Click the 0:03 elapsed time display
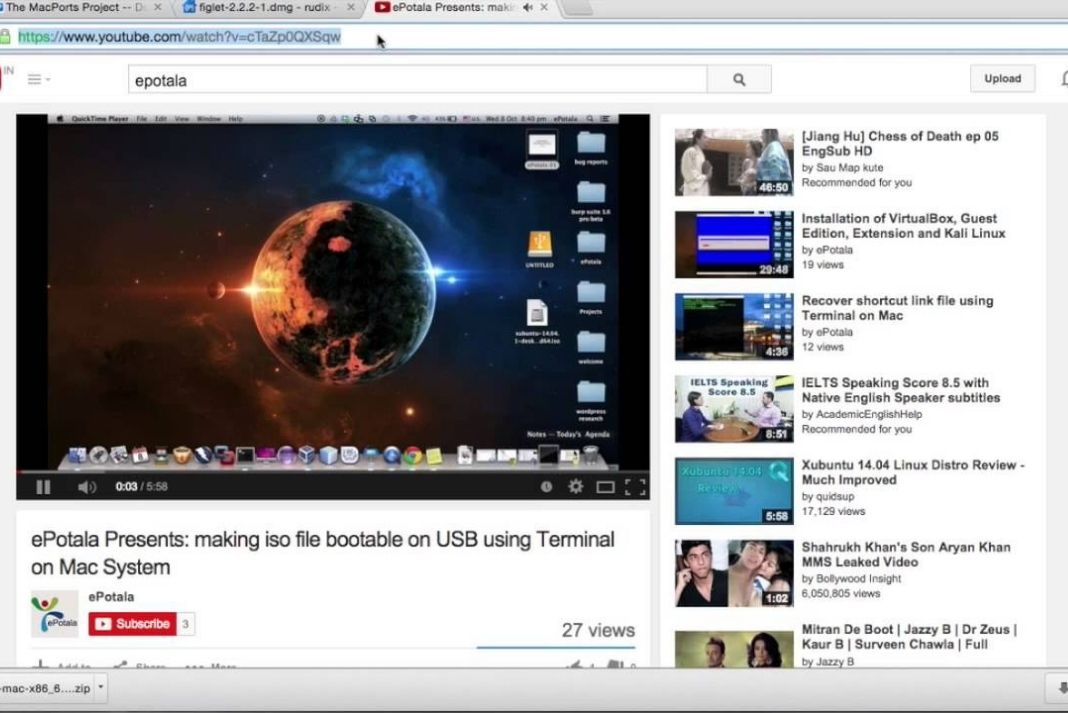 click(126, 487)
